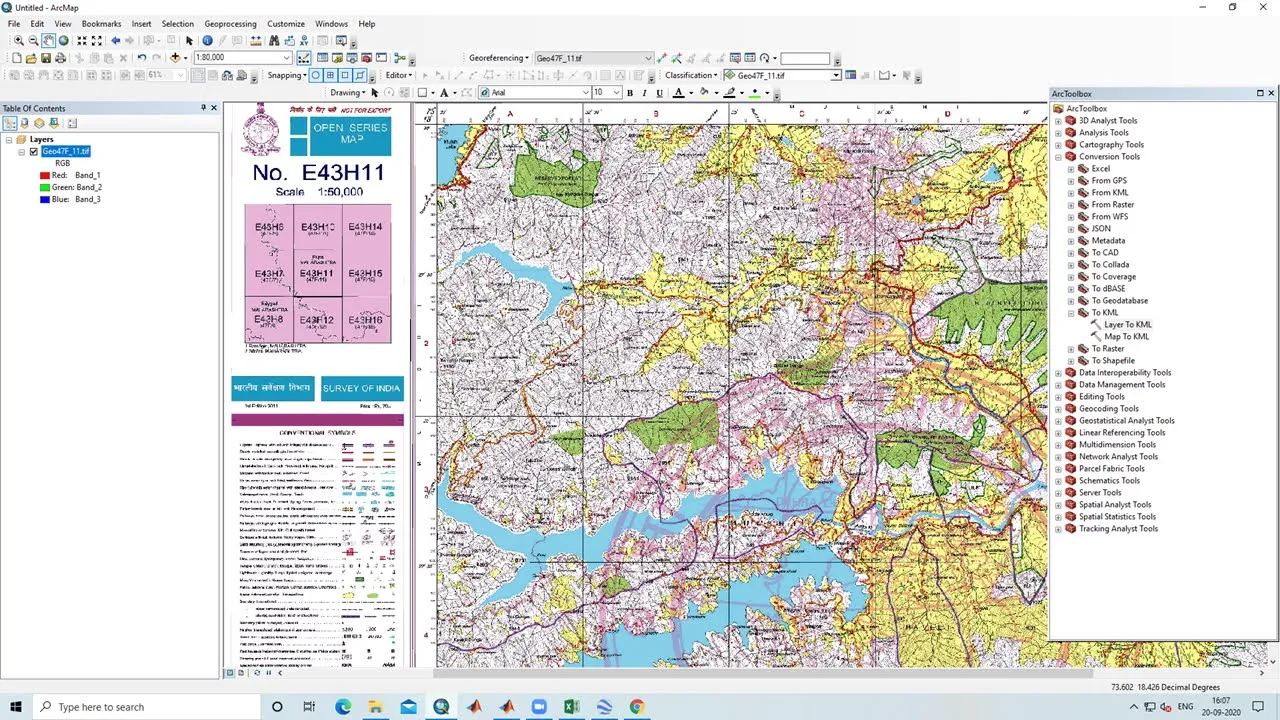Choose the Select Elements arrow tool
1280x720 pixels.
pos(189,41)
